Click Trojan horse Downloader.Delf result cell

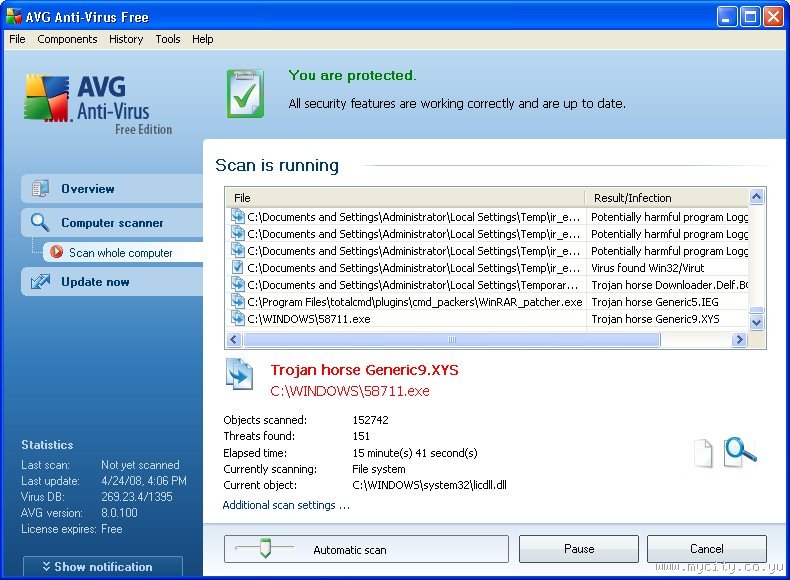tap(669, 285)
